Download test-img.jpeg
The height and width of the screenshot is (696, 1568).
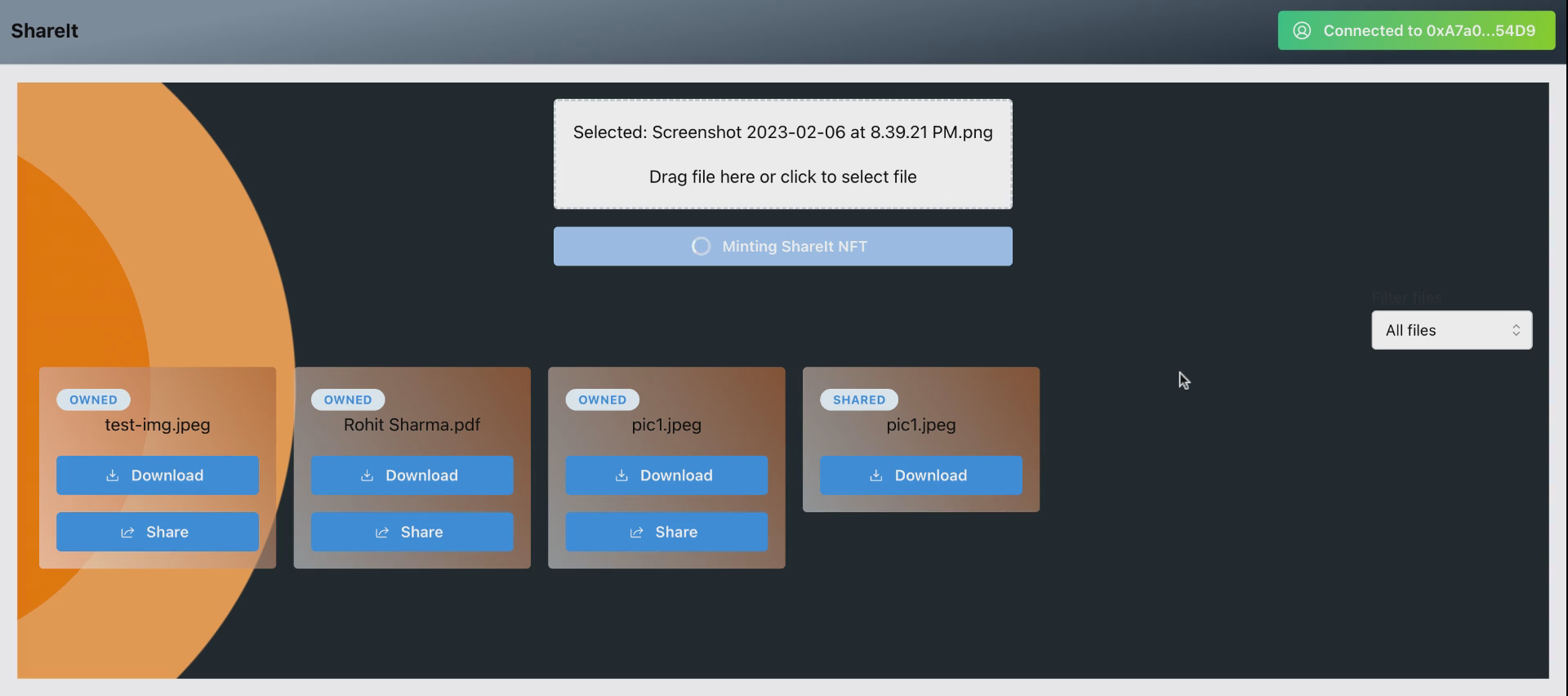click(x=157, y=475)
